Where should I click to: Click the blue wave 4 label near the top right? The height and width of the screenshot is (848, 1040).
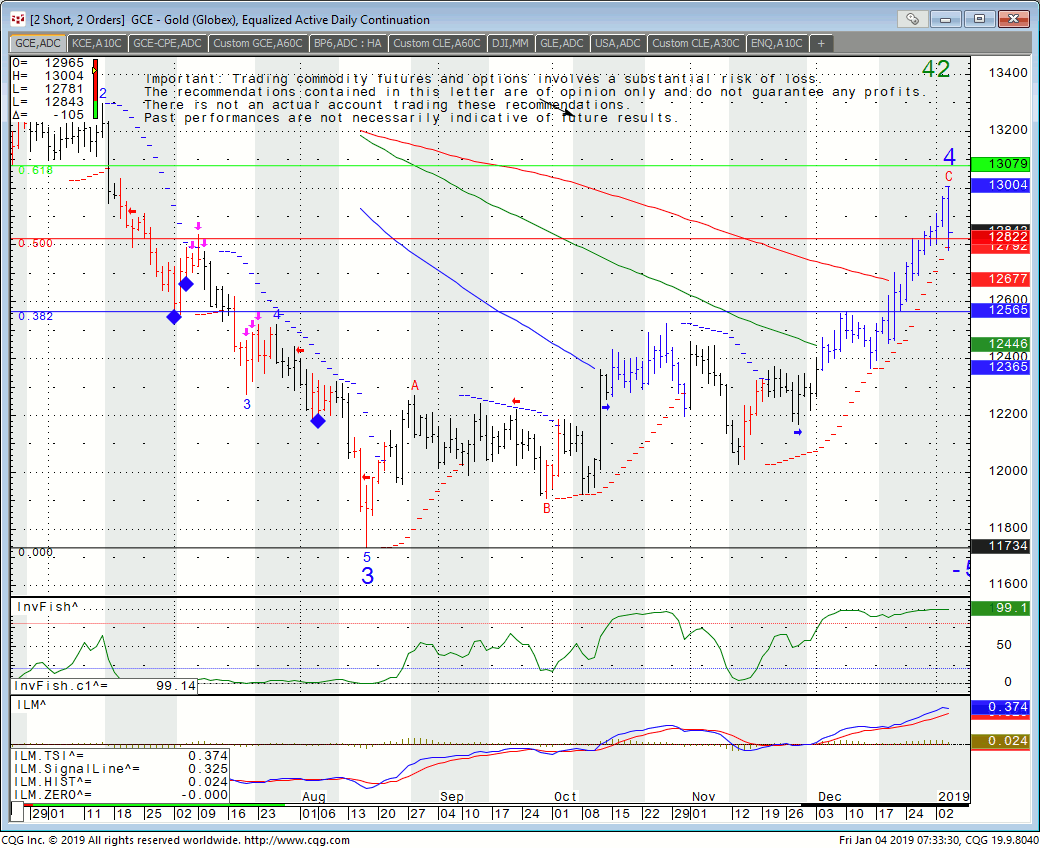(949, 157)
